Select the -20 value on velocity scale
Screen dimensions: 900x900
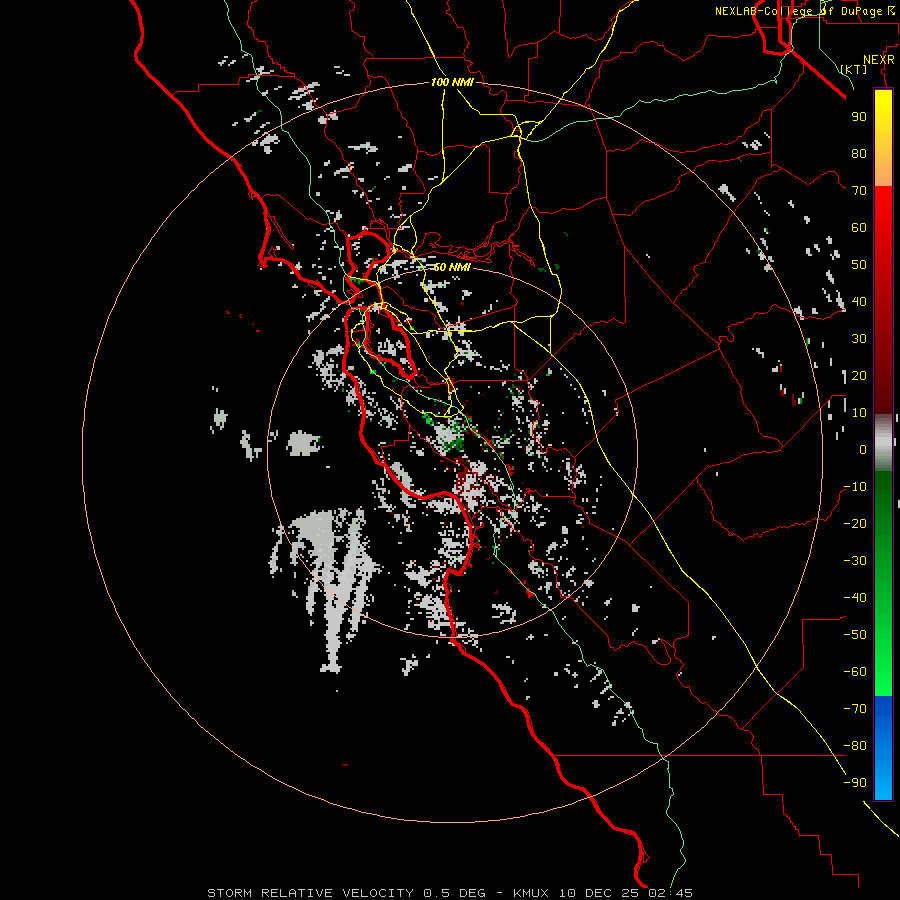click(855, 523)
